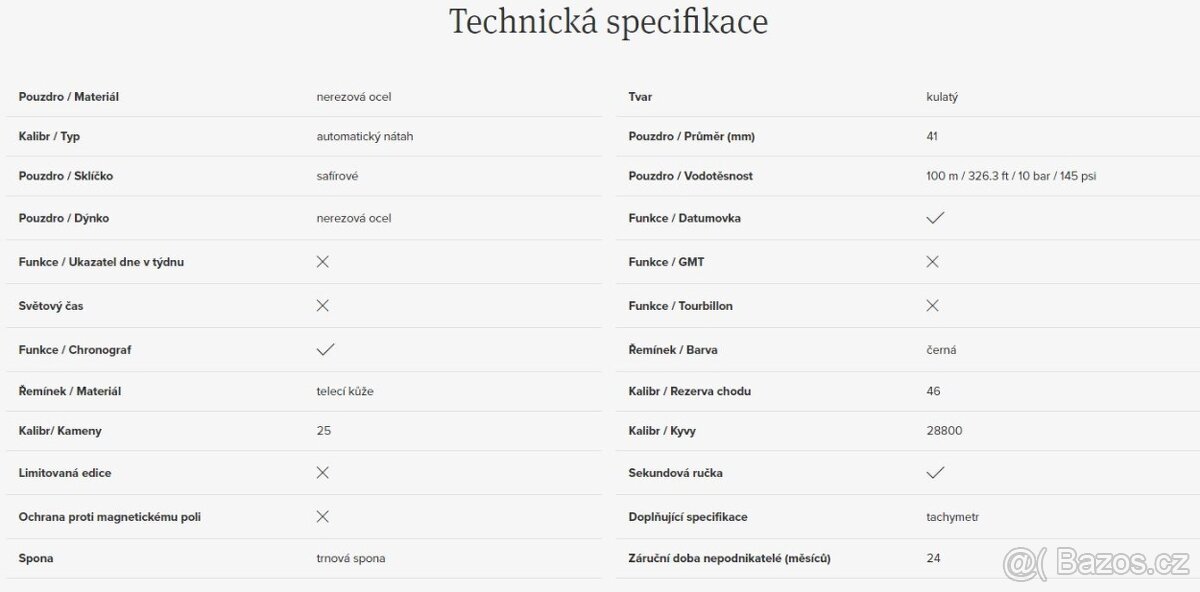Viewport: 1200px width, 592px height.
Task: Click the magnetic field protection cross icon
Action: tap(322, 517)
